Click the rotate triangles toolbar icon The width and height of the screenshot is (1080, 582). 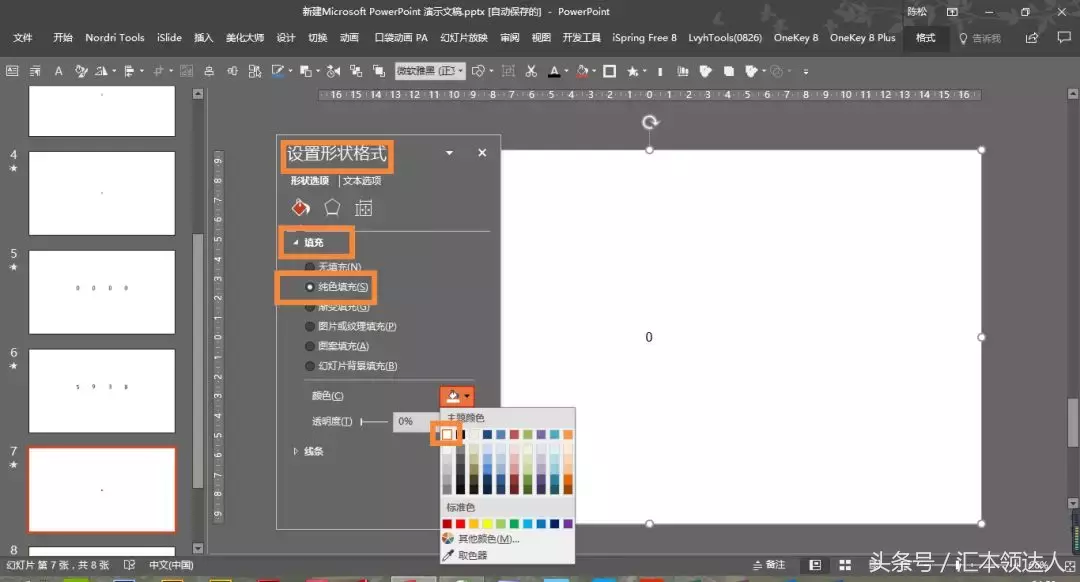[x=101, y=71]
